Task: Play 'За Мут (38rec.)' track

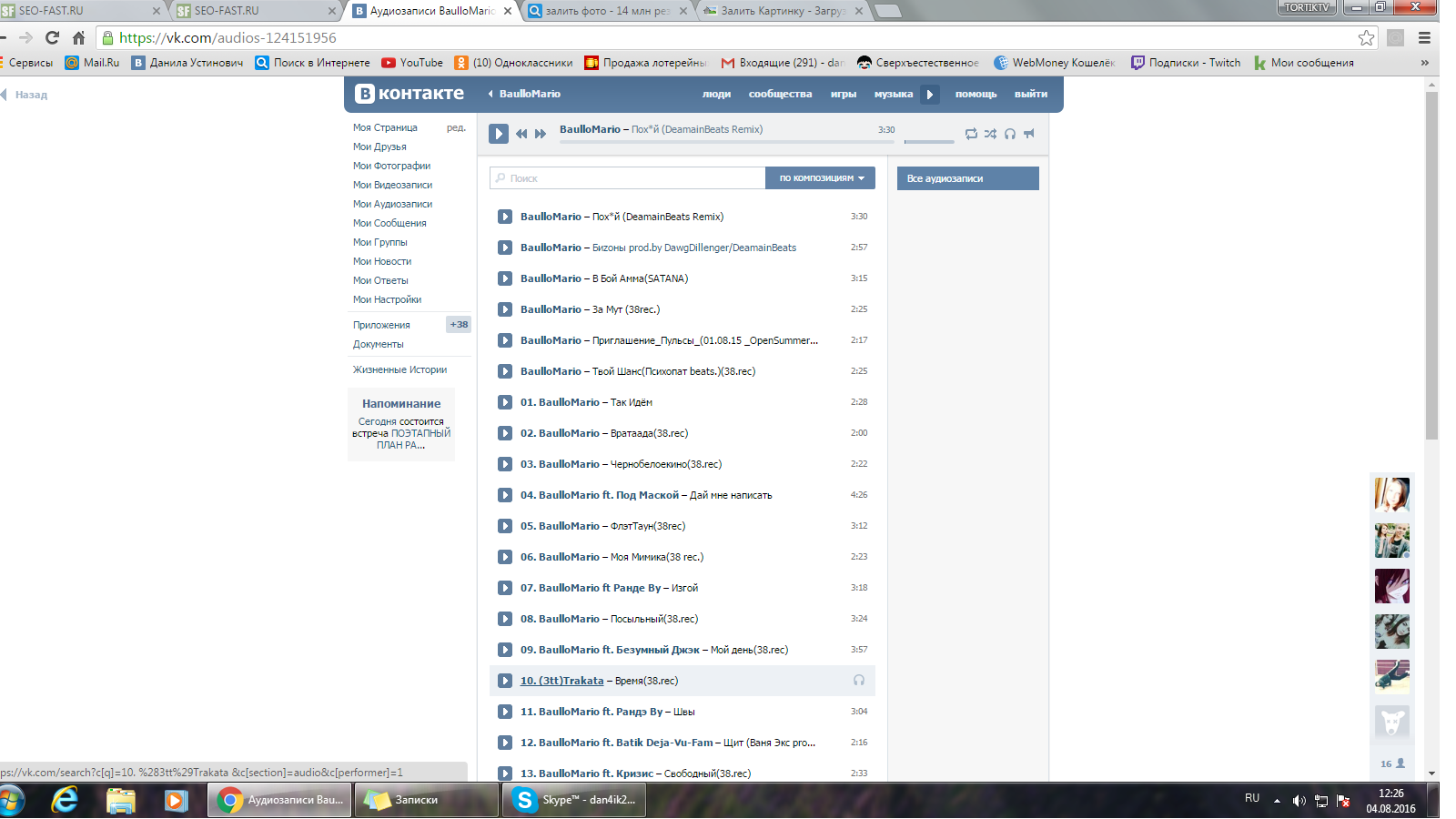Action: pyautogui.click(x=505, y=309)
